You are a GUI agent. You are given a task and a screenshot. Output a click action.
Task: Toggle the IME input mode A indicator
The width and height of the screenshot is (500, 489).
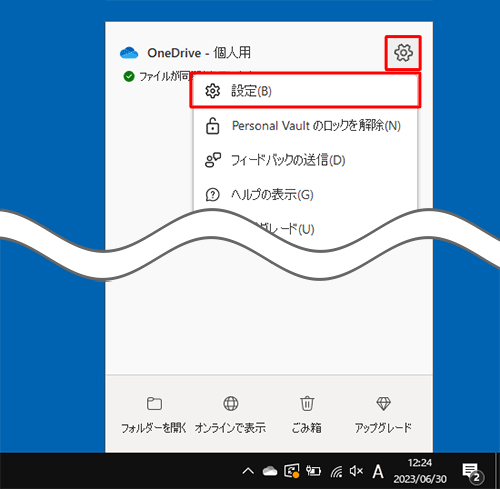378,471
